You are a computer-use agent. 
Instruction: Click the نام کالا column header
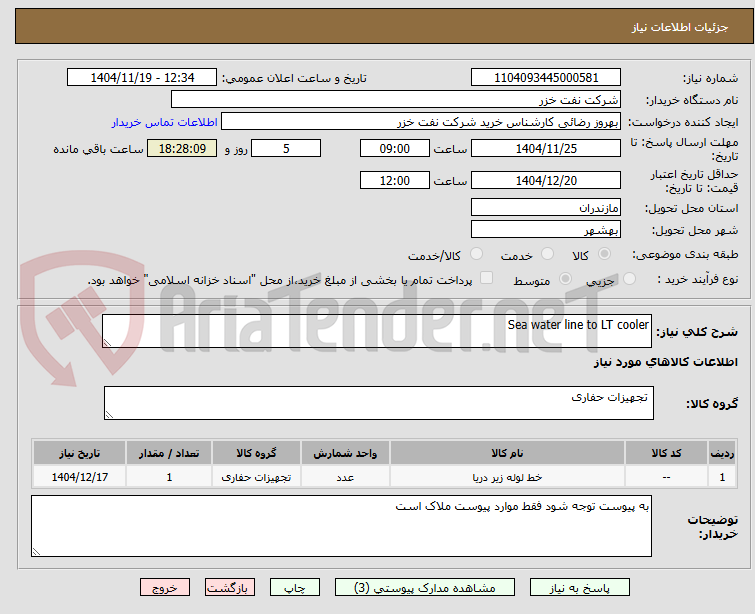click(507, 453)
